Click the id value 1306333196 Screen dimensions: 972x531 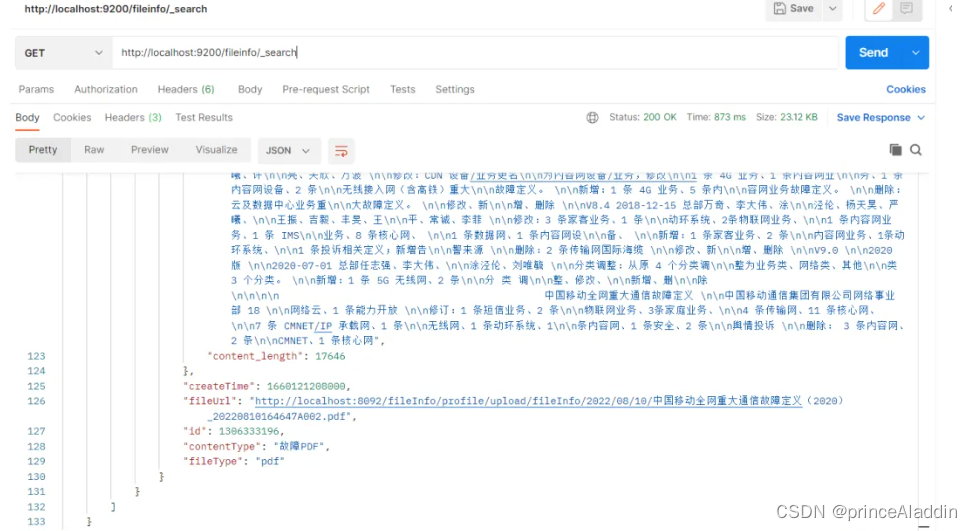click(x=249, y=431)
